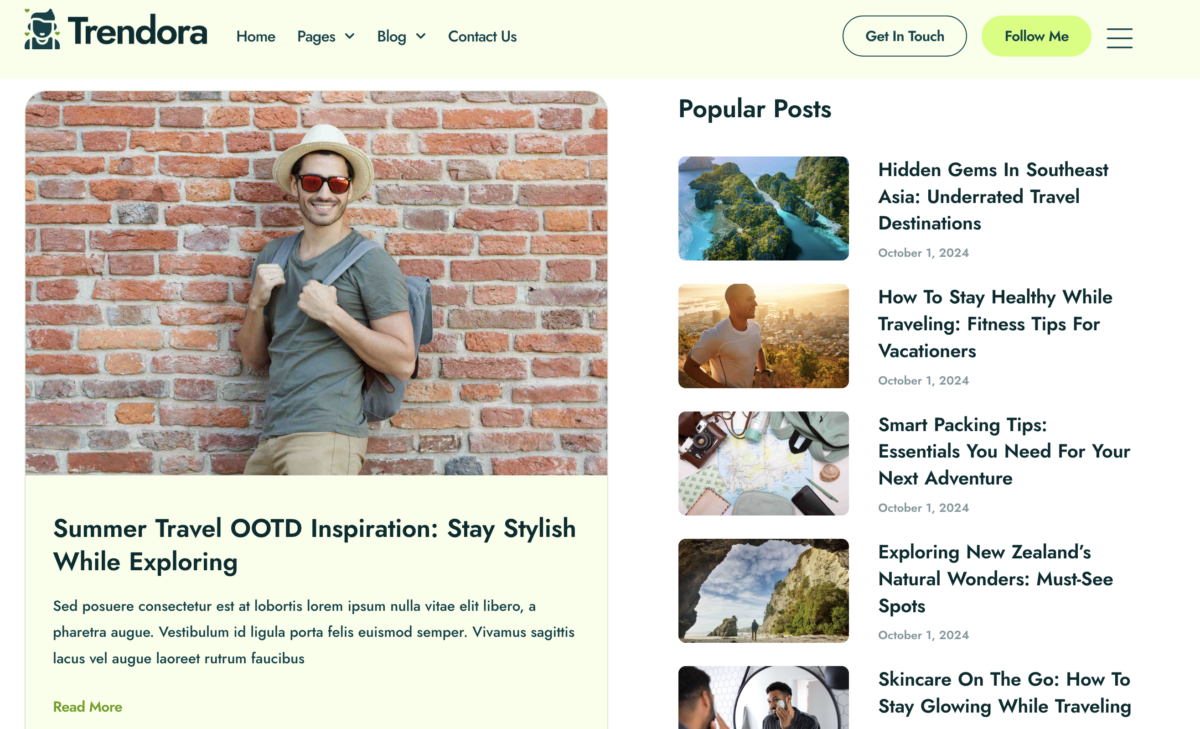Open Skincare On The Go article
Screen dimensions: 1200x729
click(1004, 692)
